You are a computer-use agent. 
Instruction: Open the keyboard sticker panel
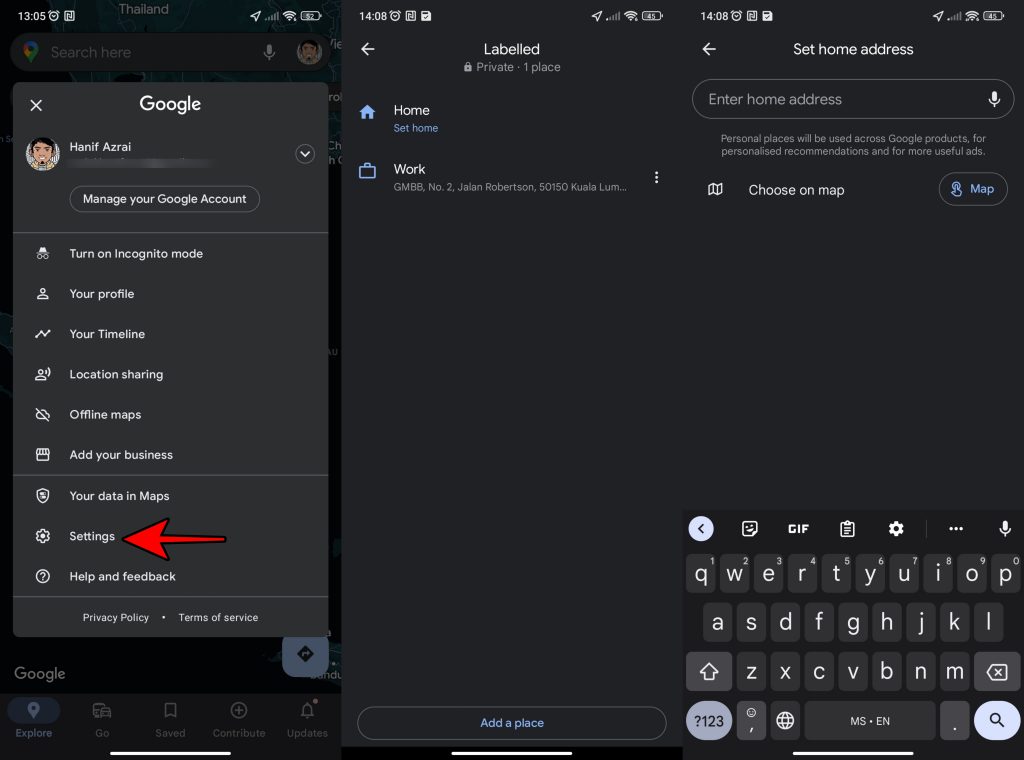750,529
